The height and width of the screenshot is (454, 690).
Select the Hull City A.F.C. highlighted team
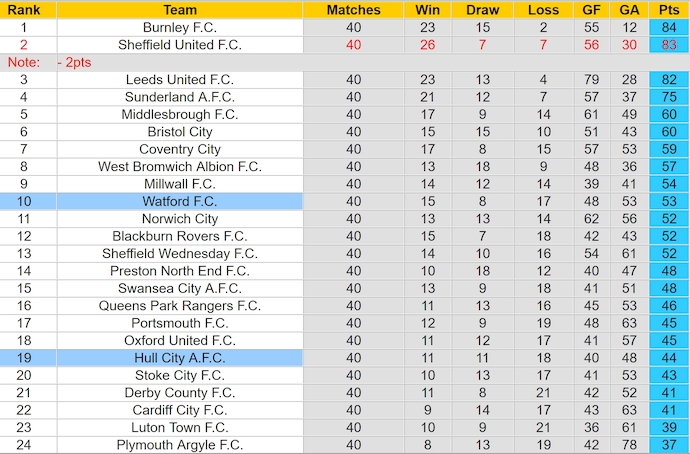180,358
